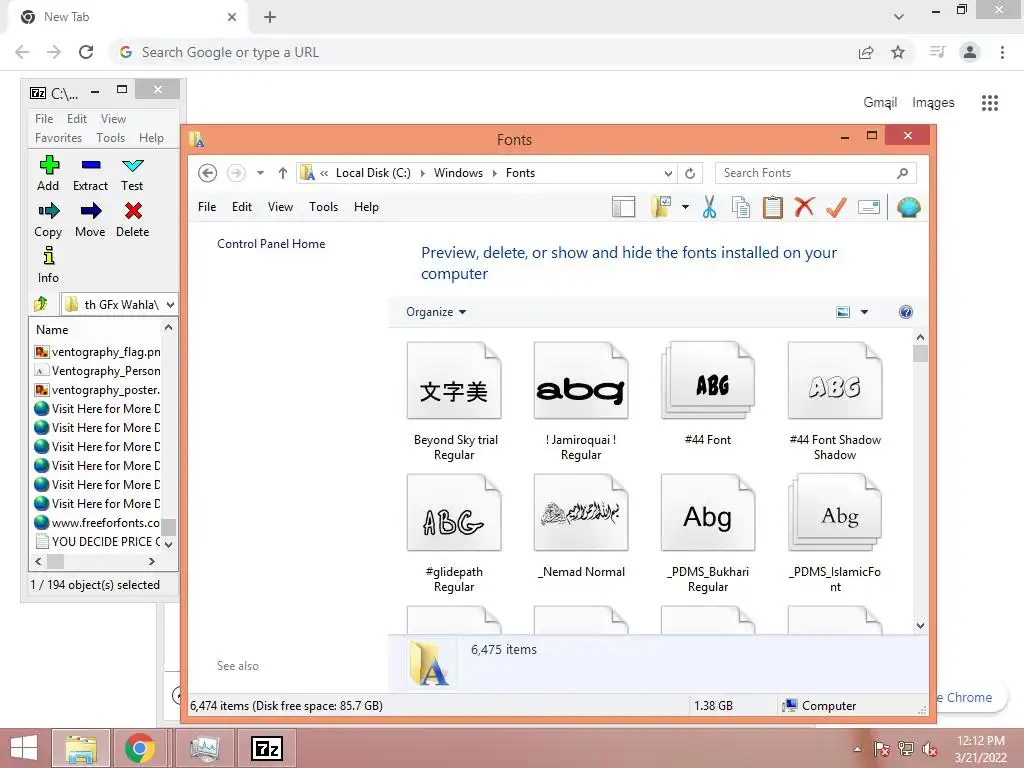Image resolution: width=1024 pixels, height=768 pixels.
Task: Click the shell globe icon in Fonts toolbar
Action: pyautogui.click(x=908, y=207)
